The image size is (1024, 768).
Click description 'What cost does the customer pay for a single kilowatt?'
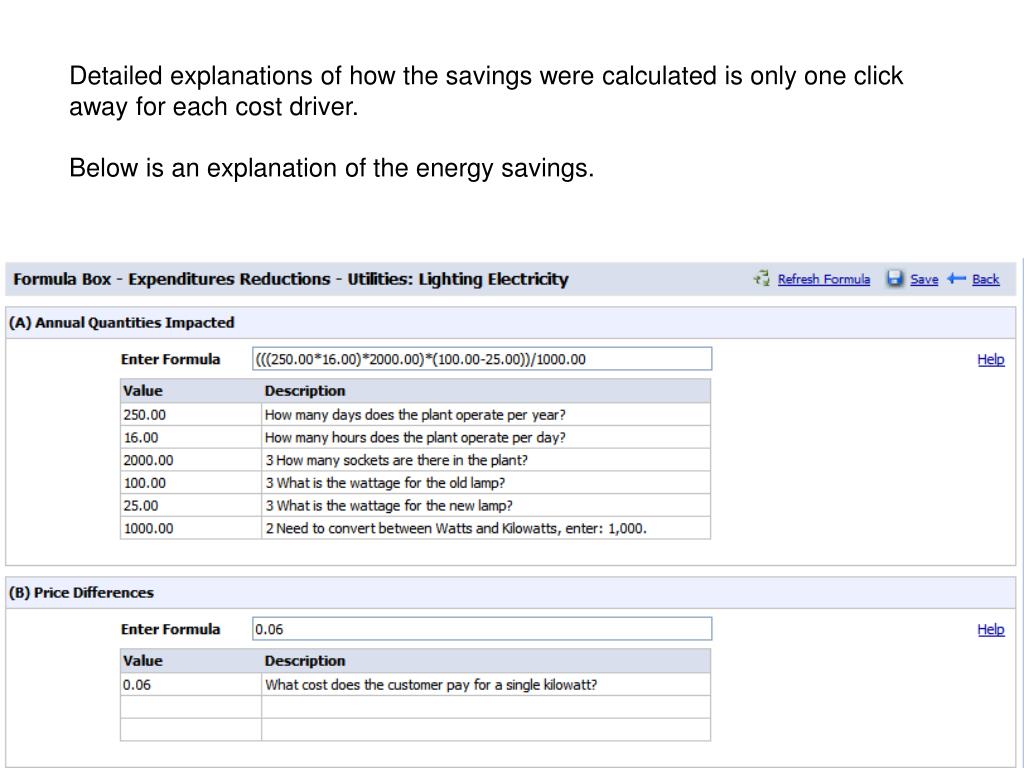pos(431,684)
